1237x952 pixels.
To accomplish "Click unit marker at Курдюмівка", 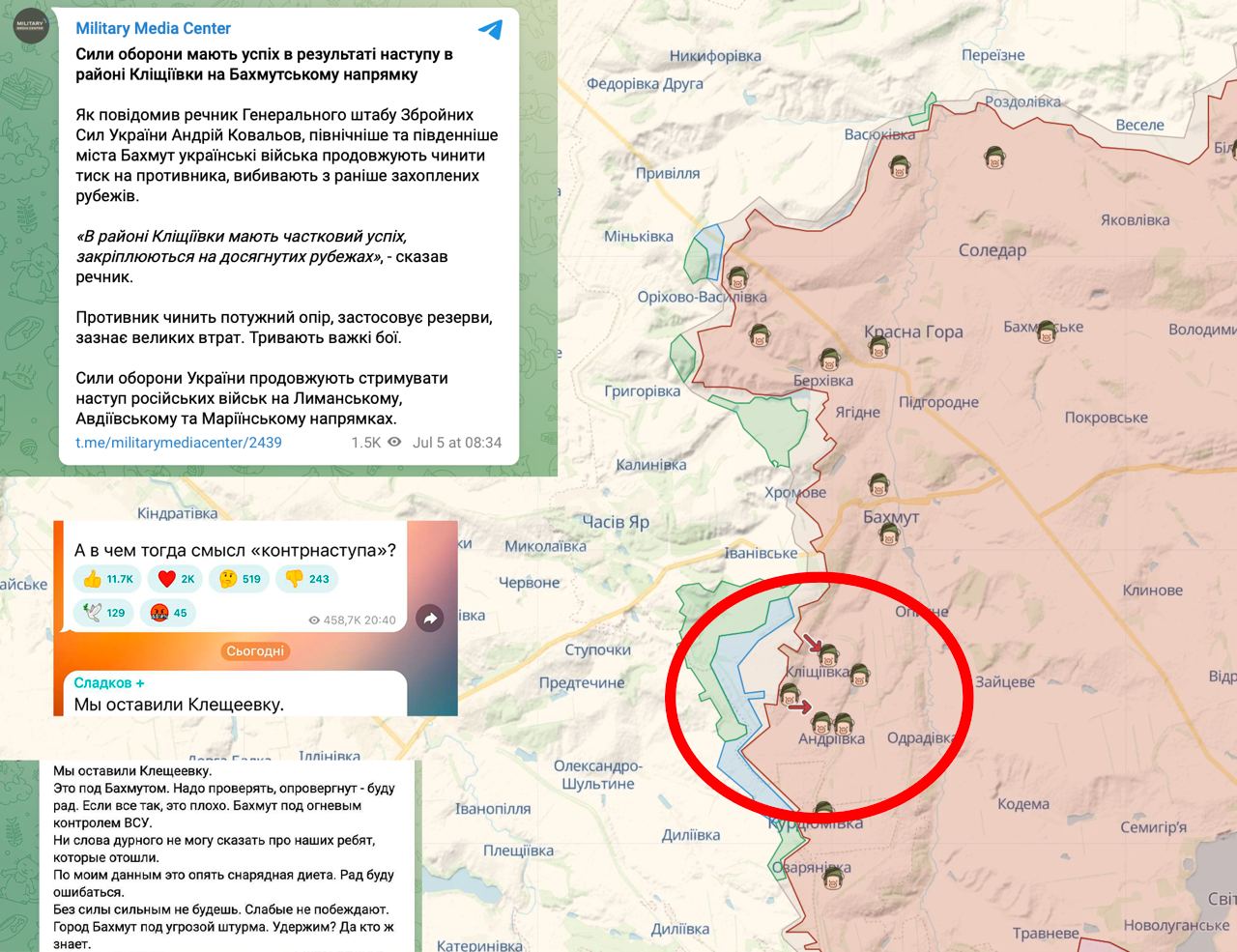I will click(x=822, y=811).
